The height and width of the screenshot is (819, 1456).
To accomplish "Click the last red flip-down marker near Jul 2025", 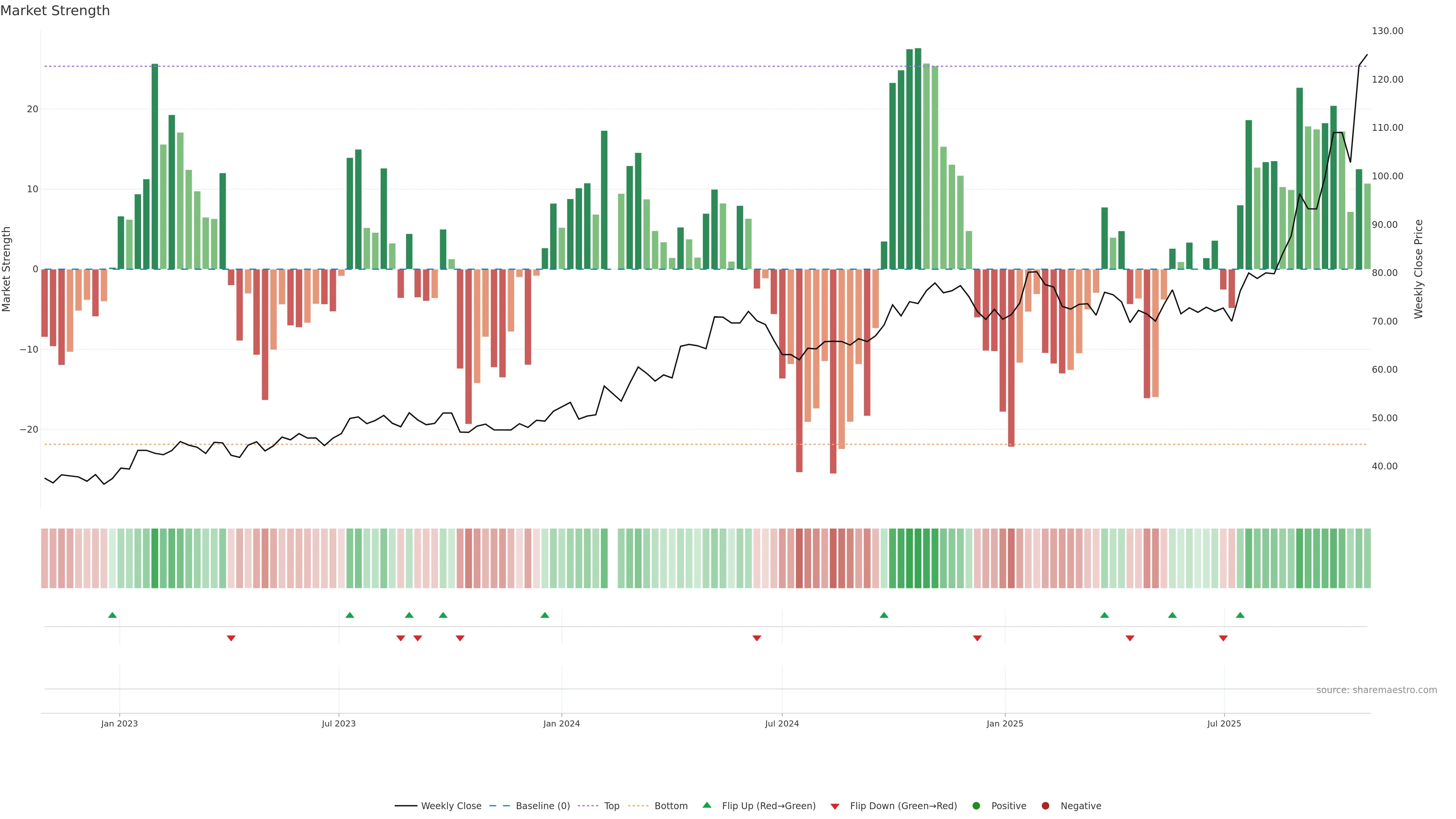I will click(1223, 638).
